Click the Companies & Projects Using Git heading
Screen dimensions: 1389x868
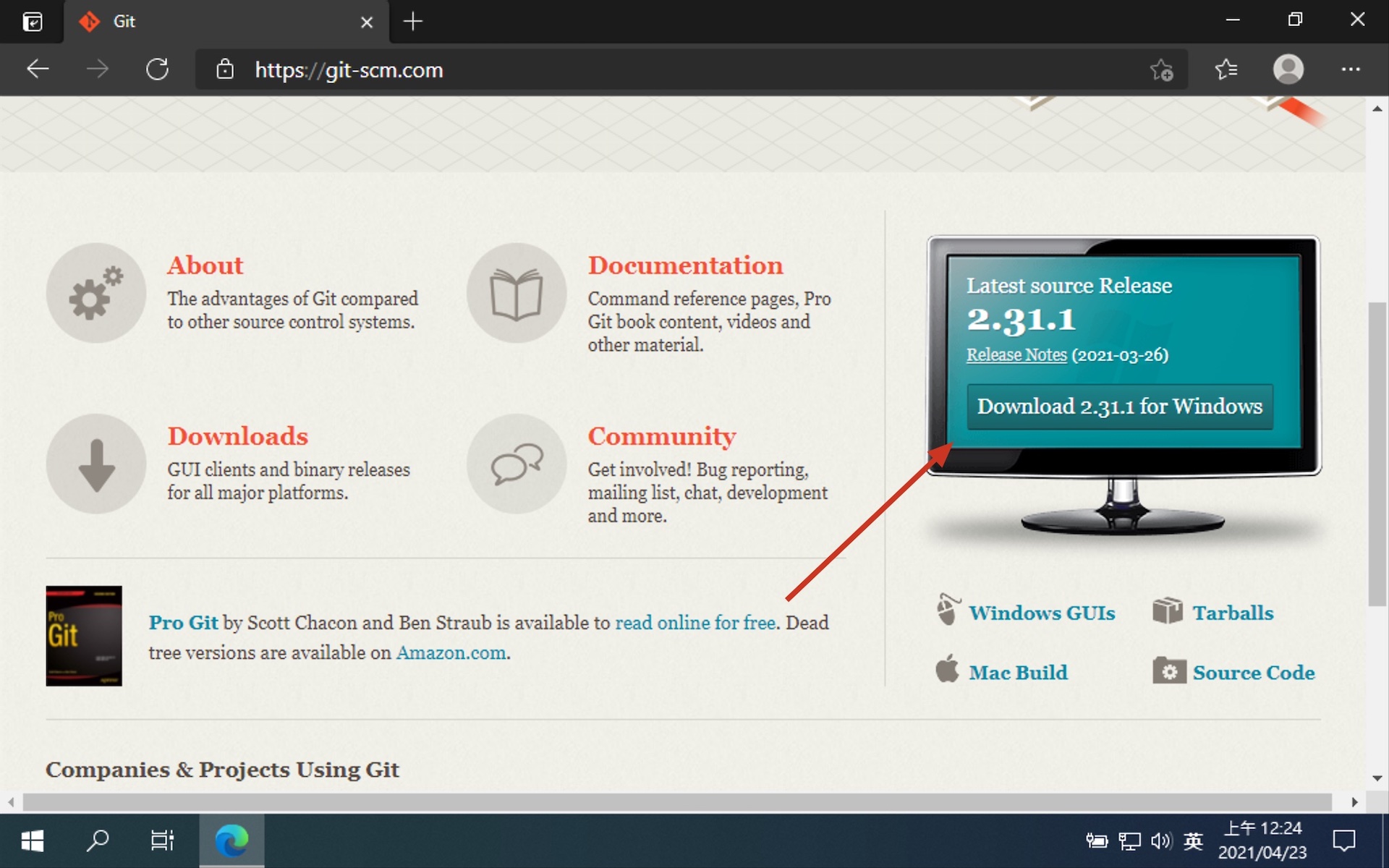point(222,770)
